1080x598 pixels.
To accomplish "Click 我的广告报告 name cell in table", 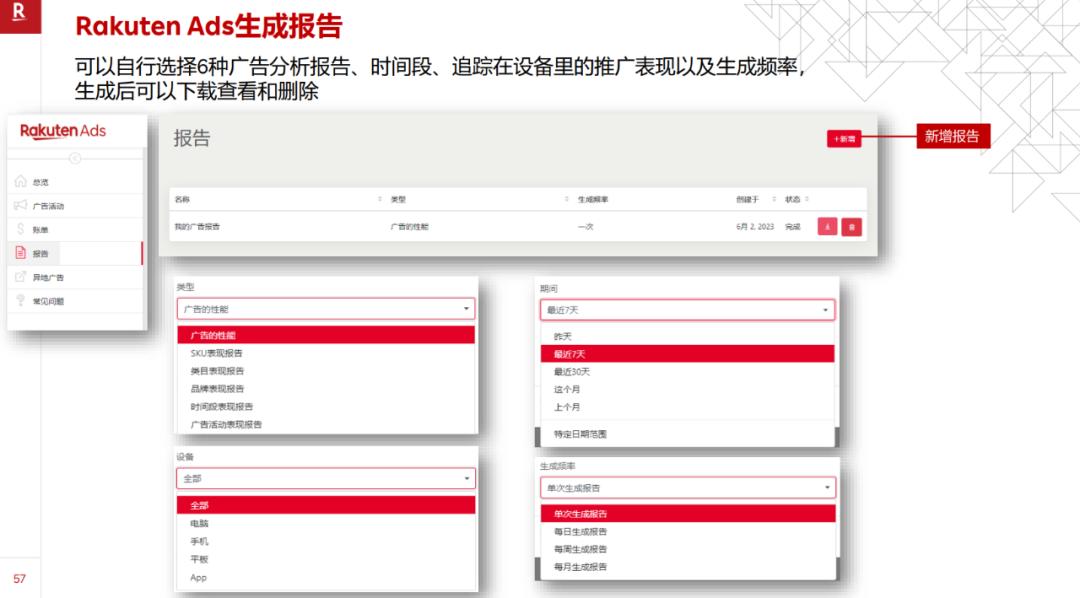I will [x=197, y=227].
